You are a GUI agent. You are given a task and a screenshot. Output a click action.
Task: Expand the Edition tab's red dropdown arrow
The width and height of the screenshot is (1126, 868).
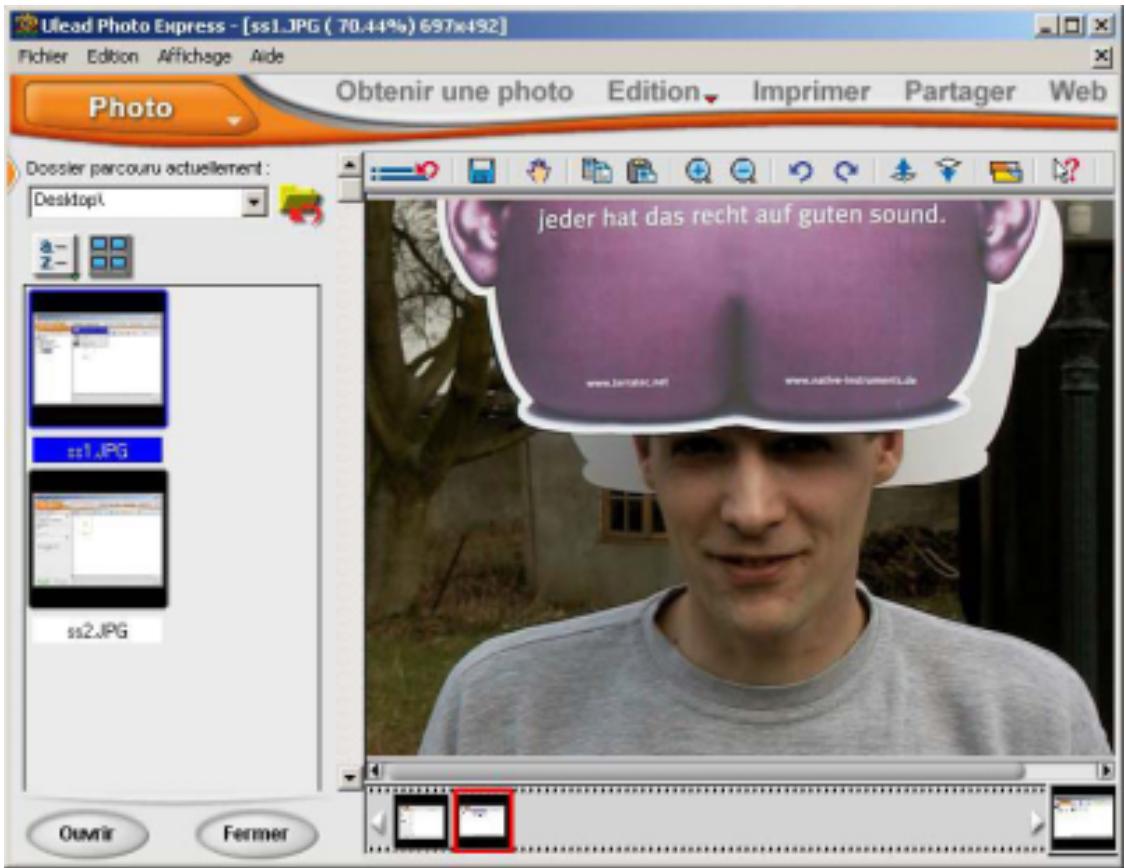(x=711, y=98)
